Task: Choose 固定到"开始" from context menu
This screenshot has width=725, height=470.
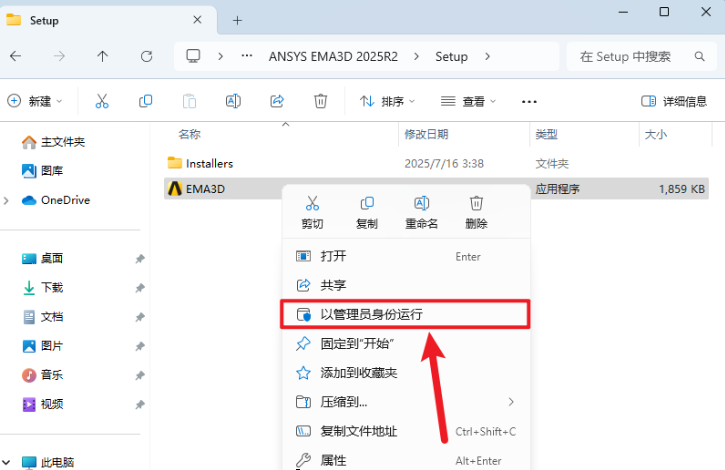Action: (406, 343)
